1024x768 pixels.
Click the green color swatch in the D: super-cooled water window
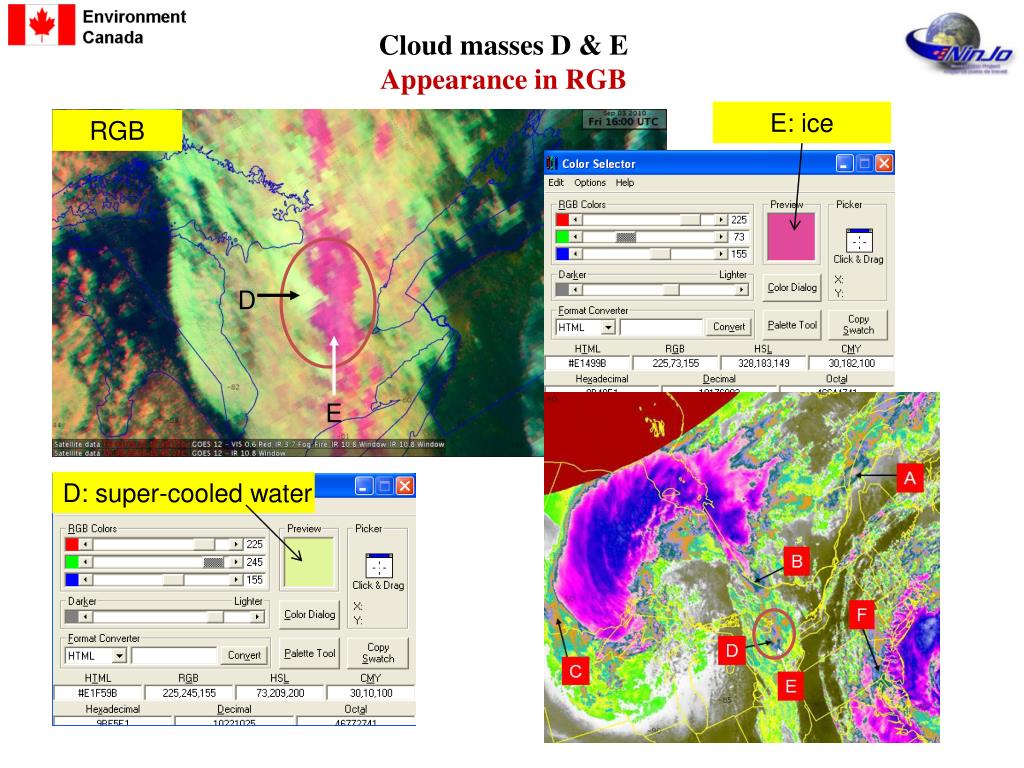[x=72, y=562]
